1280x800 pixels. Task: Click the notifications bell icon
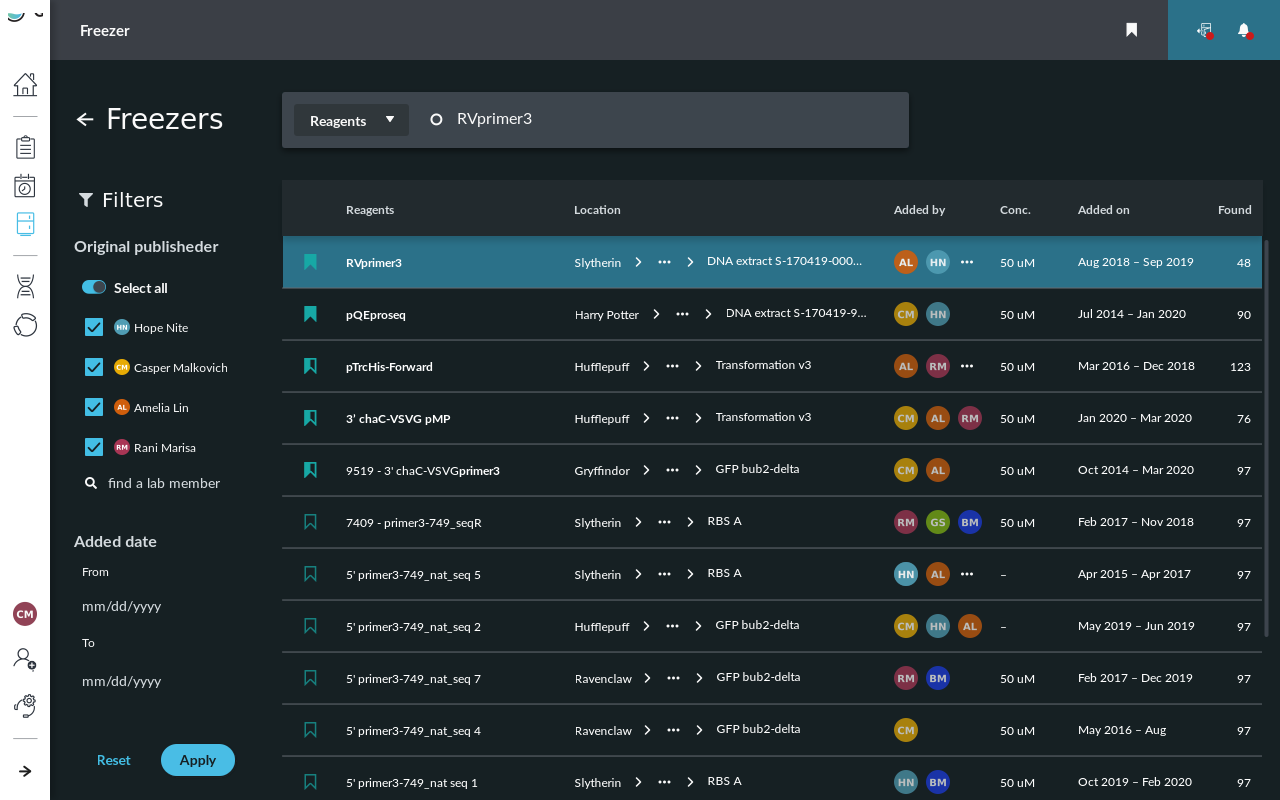click(x=1244, y=30)
